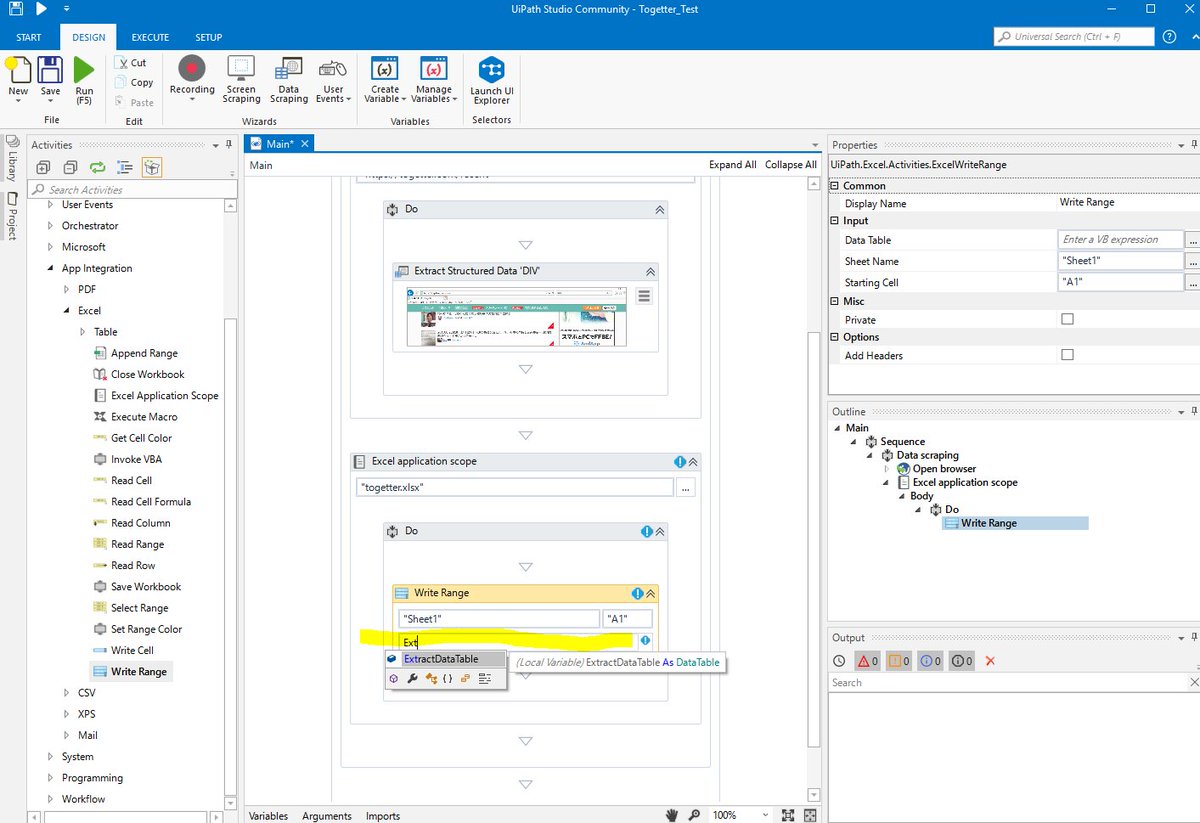
Task: Clear the Output panel with red X
Action: tap(990, 661)
